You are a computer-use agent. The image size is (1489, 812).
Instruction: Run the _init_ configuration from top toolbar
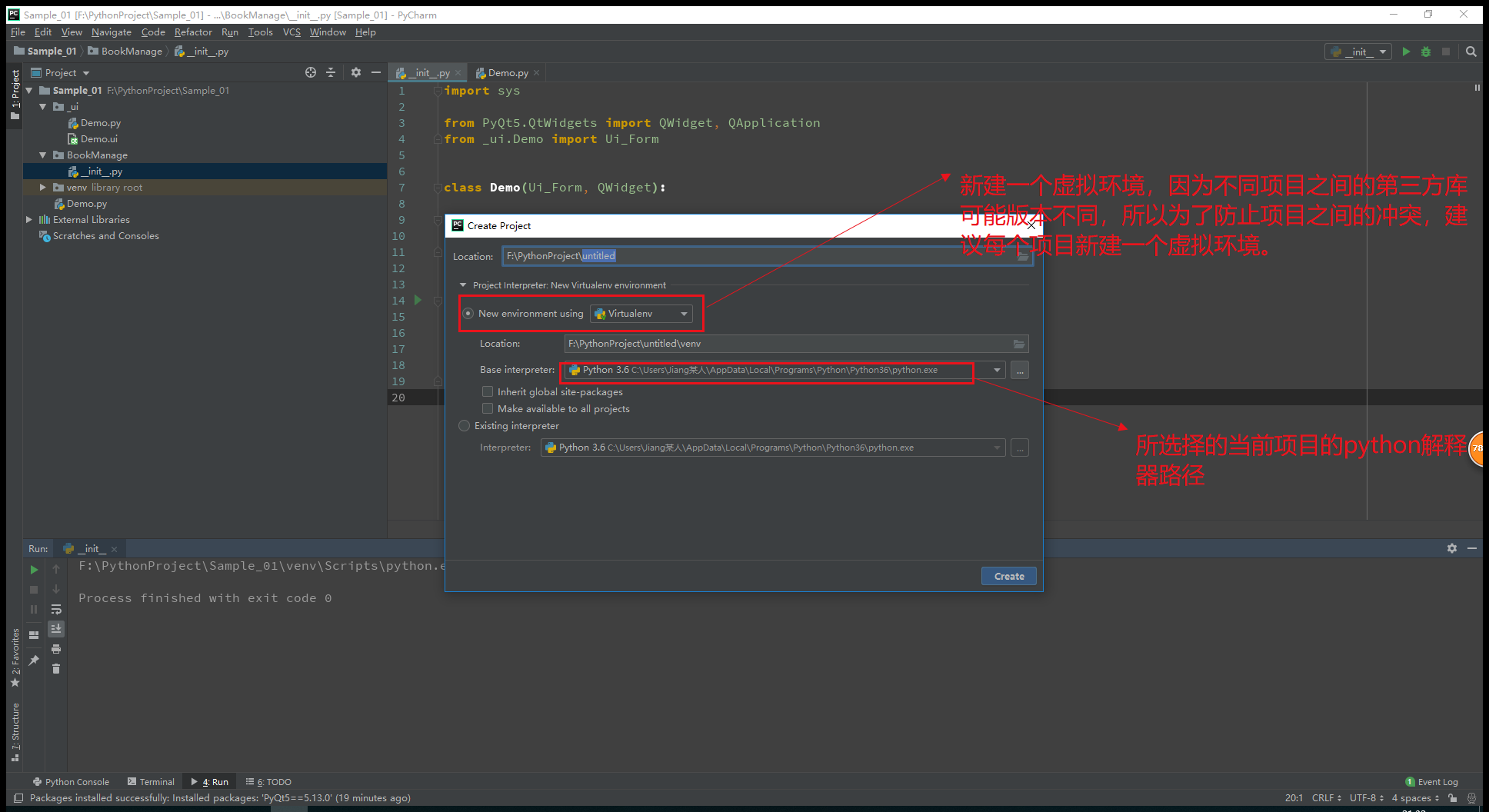(1406, 52)
